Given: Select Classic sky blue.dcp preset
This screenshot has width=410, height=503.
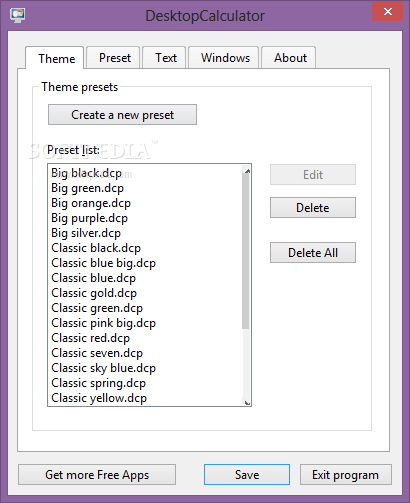Looking at the screenshot, I should coord(146,368).
